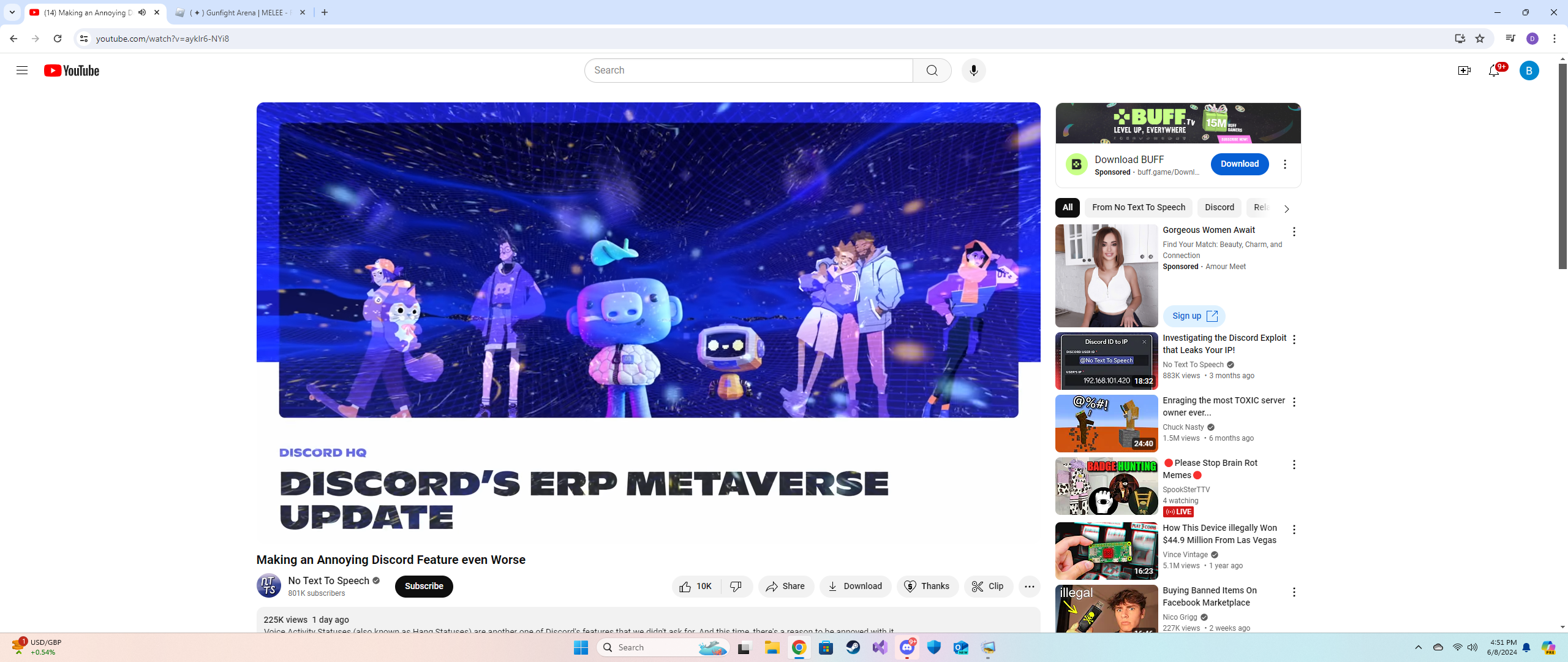This screenshot has height=662, width=1568.
Task: Click the search magnifier button
Action: (x=932, y=70)
